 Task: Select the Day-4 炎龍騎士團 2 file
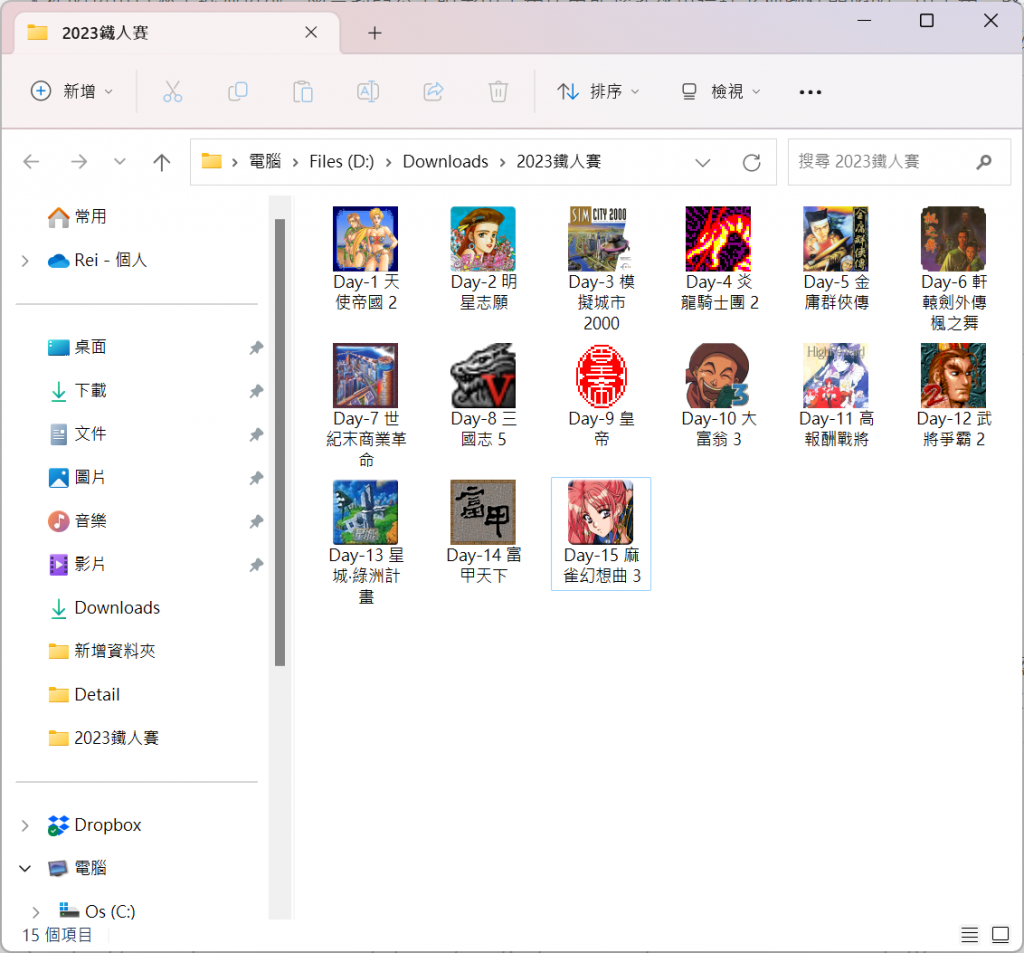[x=718, y=259]
